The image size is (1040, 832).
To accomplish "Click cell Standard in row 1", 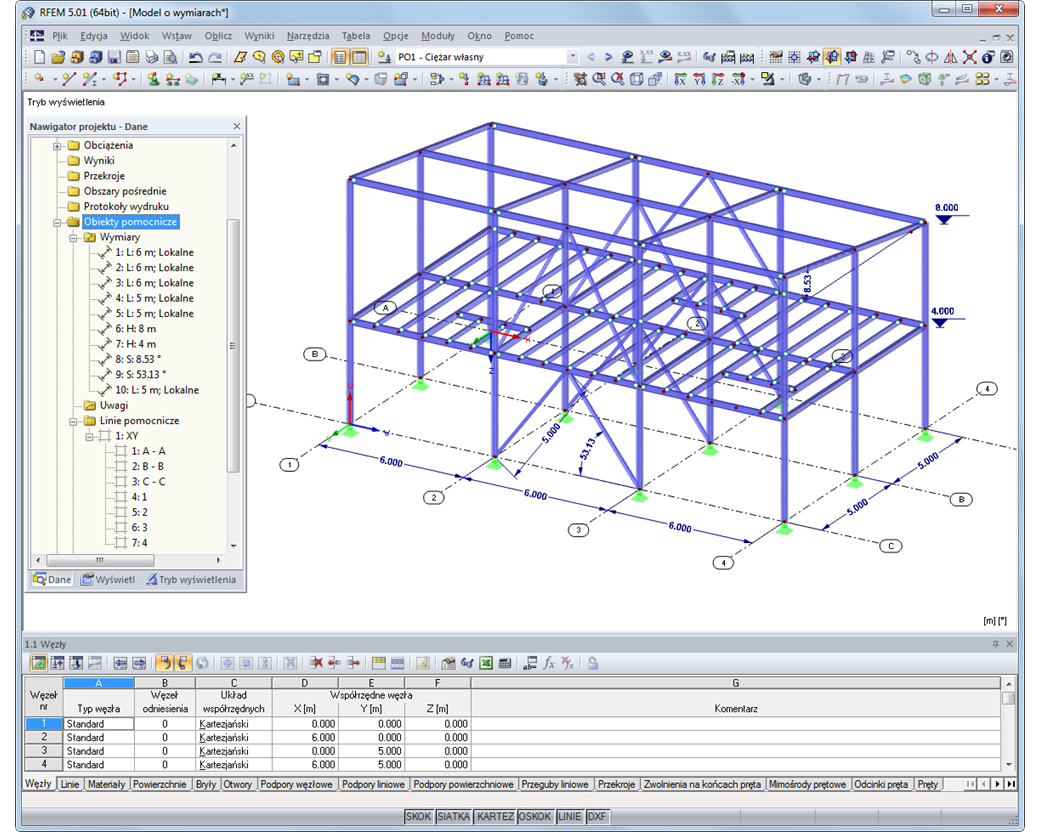I will tap(98, 724).
